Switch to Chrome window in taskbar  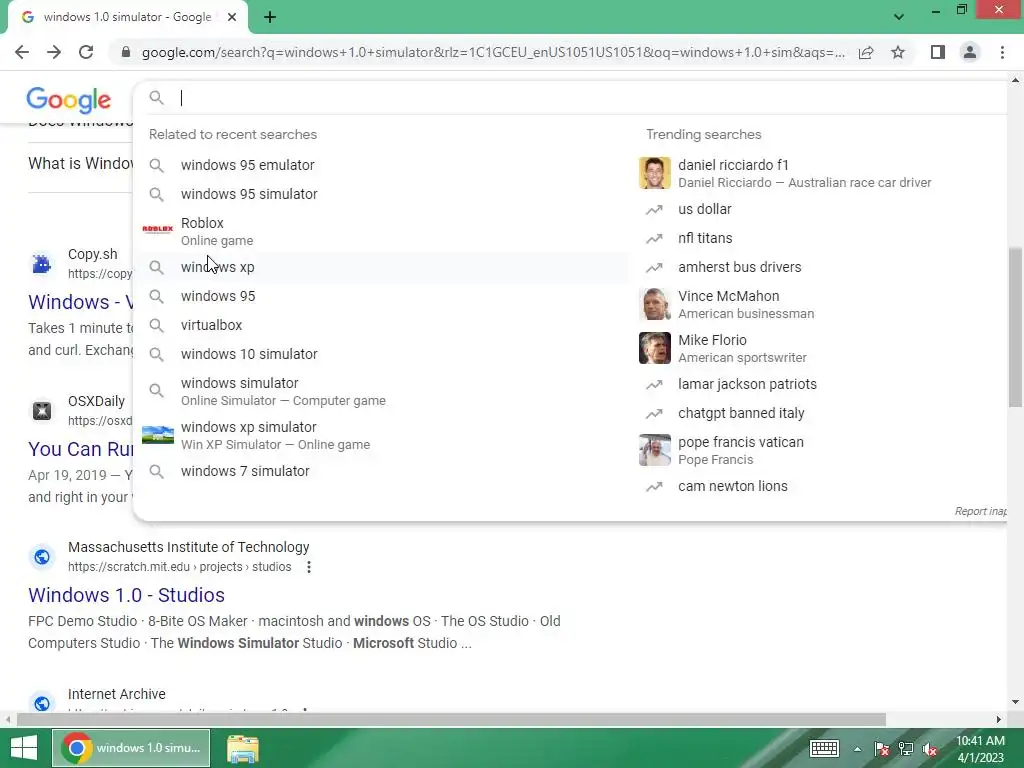[x=131, y=748]
